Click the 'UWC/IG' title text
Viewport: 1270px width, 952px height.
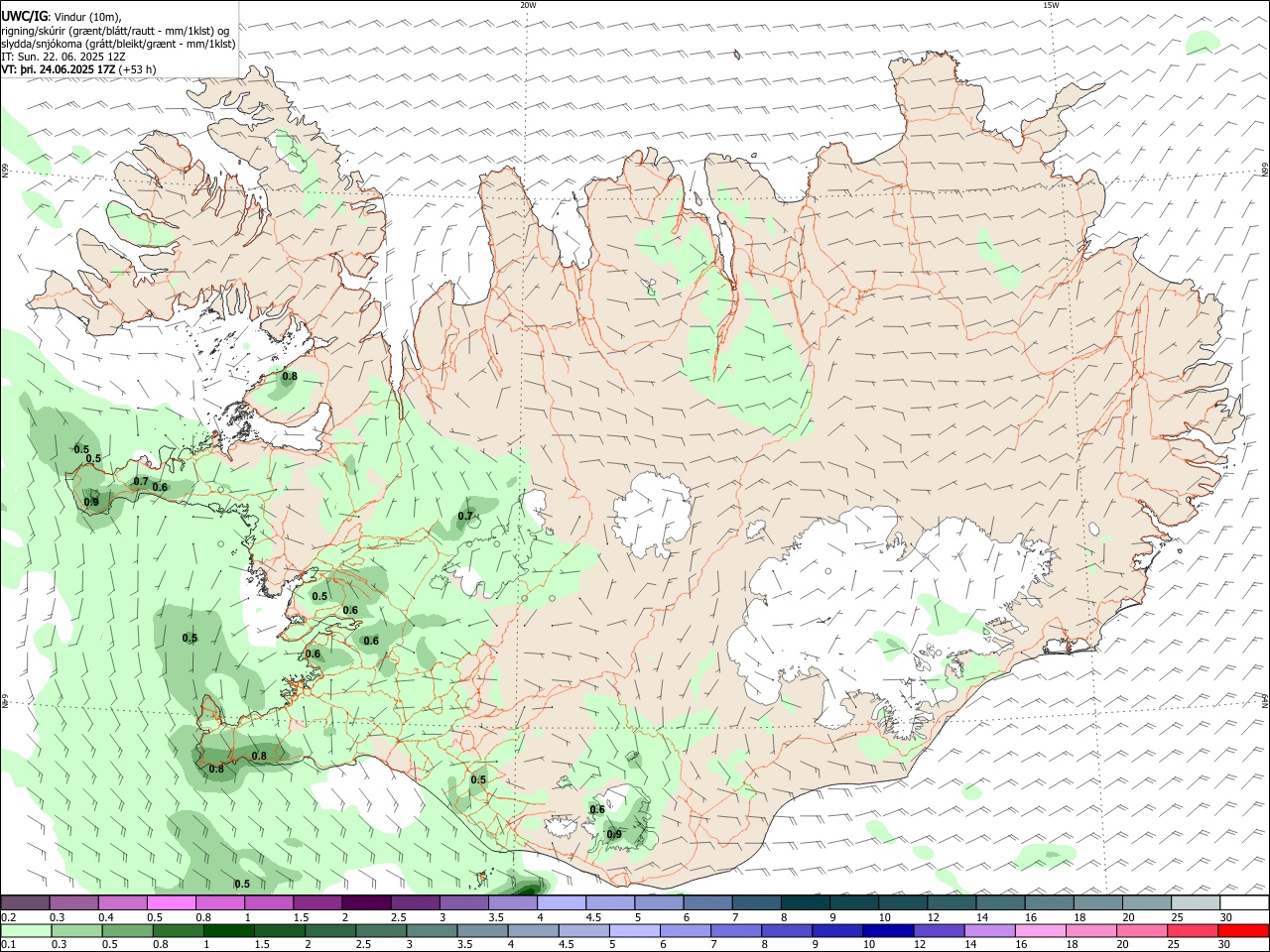(24, 17)
